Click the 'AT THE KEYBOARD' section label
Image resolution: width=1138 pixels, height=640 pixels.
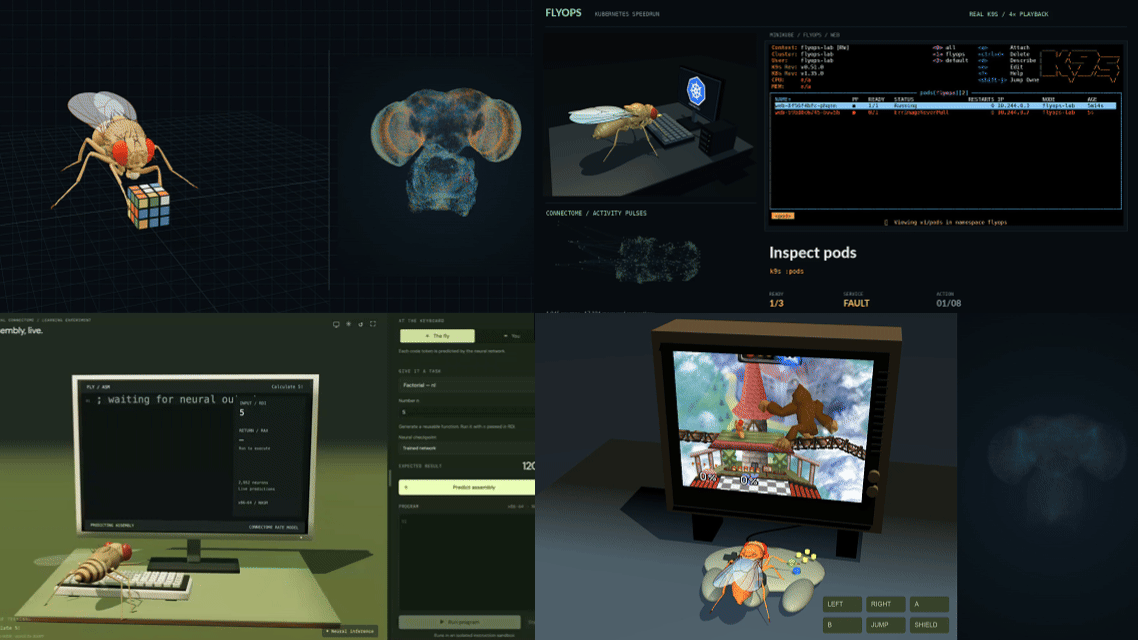(422, 321)
